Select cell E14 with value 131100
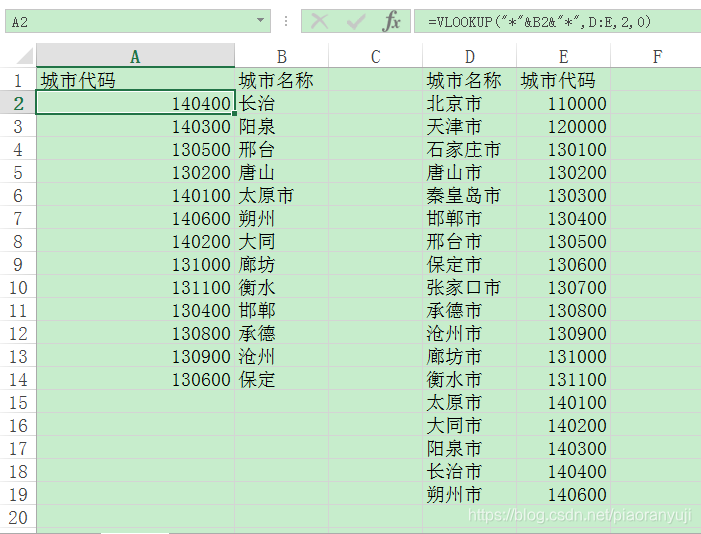This screenshot has height=534, width=701. pyautogui.click(x=563, y=380)
